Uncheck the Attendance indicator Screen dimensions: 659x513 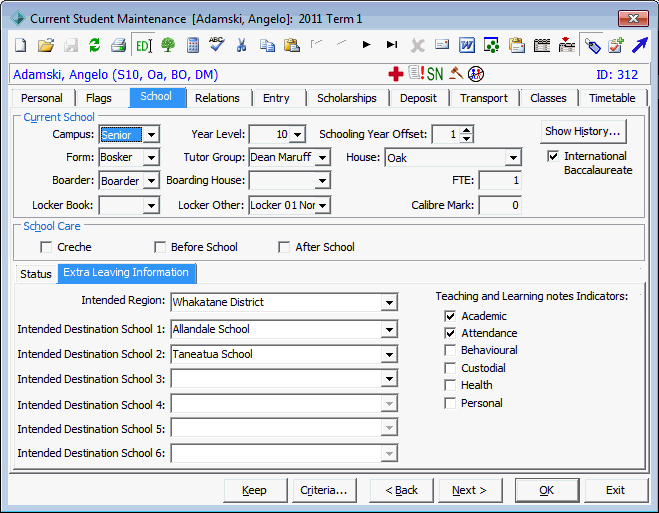450,333
